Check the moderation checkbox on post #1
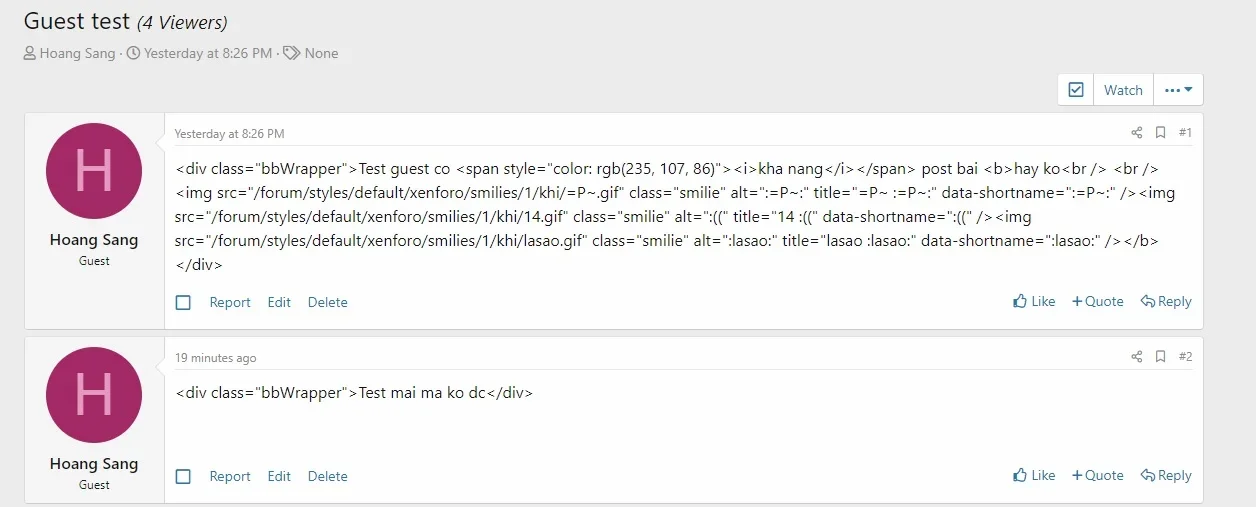 183,302
